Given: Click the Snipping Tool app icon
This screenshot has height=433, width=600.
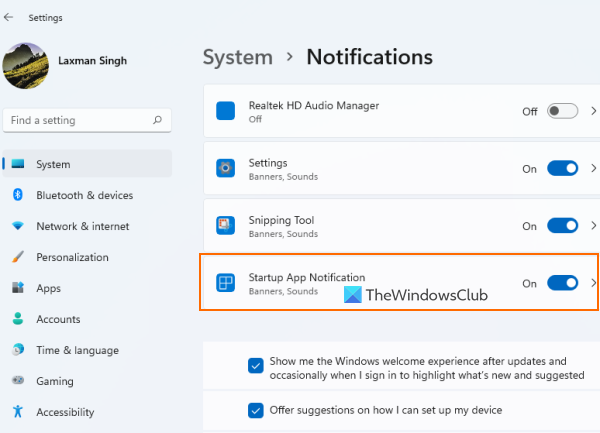Looking at the screenshot, I should [226, 226].
